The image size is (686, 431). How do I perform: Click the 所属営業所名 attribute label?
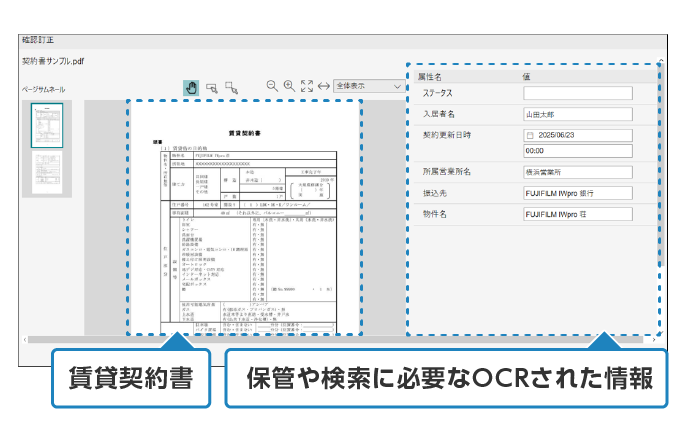(x=447, y=172)
